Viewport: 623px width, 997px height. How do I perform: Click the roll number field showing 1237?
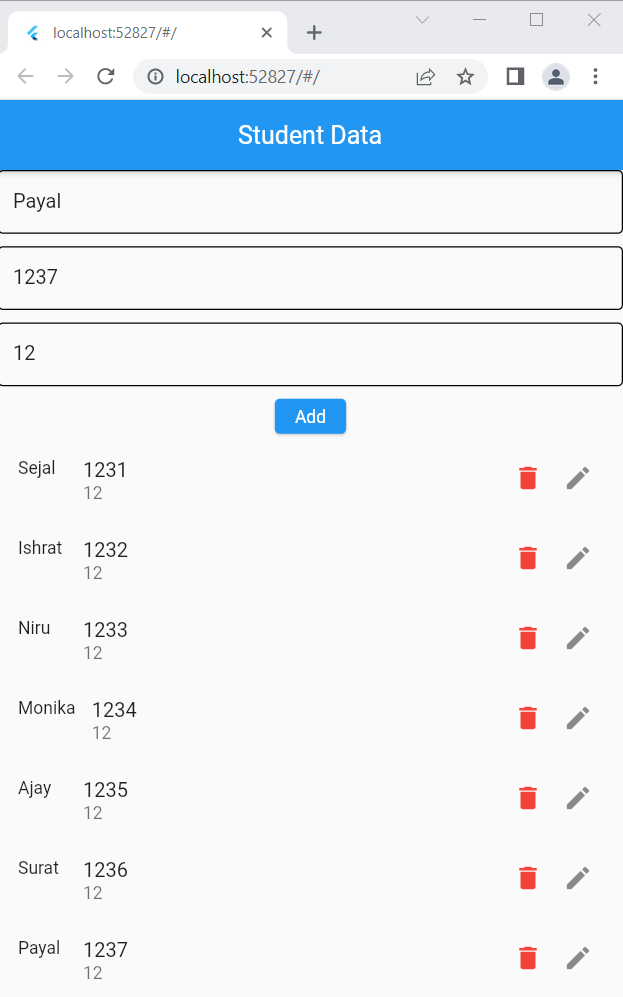click(x=311, y=277)
